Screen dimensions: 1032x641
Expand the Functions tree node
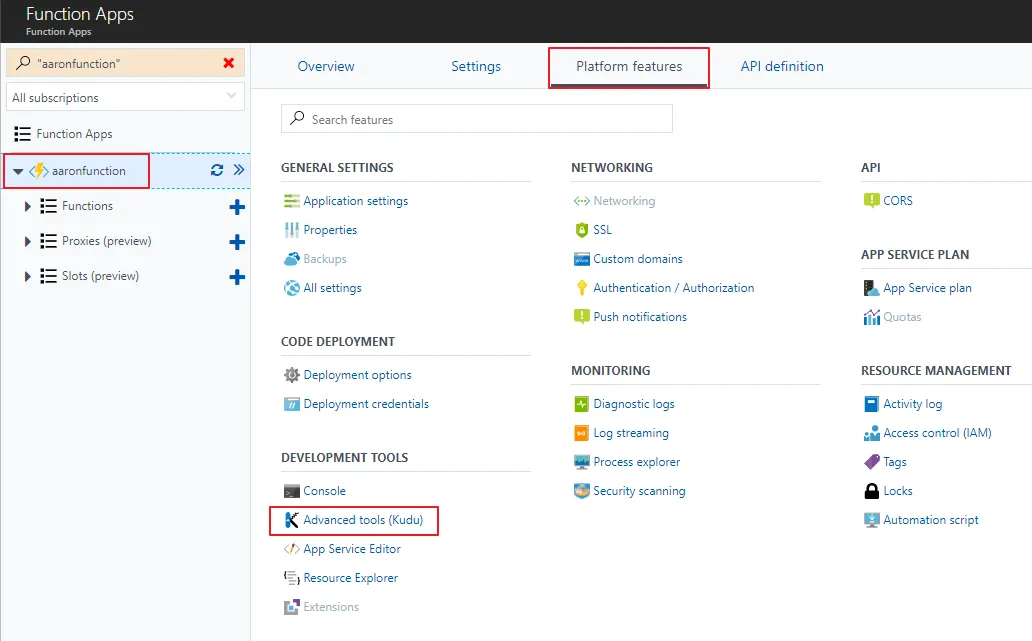28,206
